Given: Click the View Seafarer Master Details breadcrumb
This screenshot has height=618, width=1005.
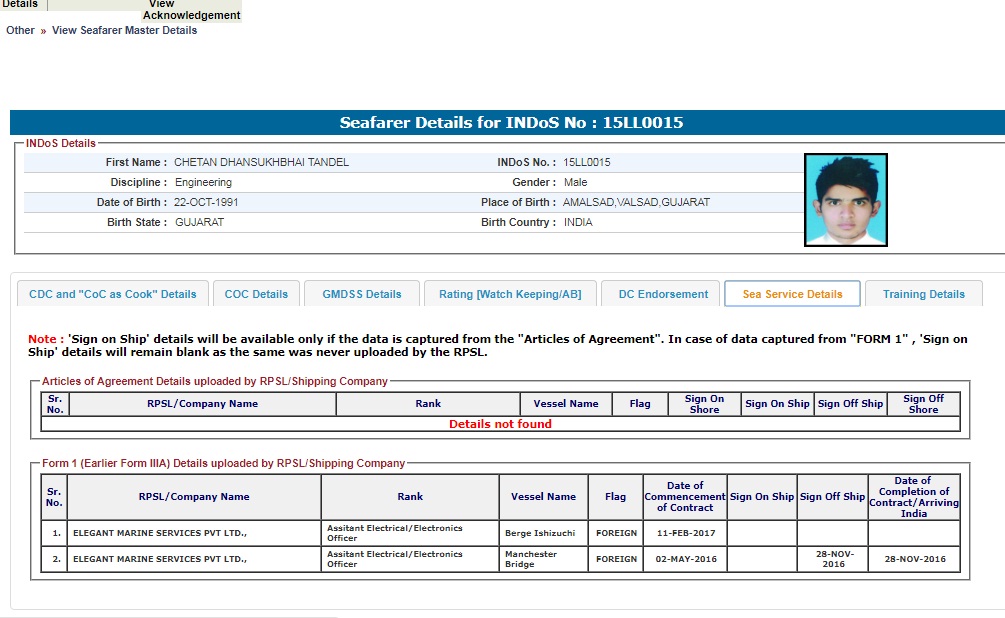Looking at the screenshot, I should point(124,30).
